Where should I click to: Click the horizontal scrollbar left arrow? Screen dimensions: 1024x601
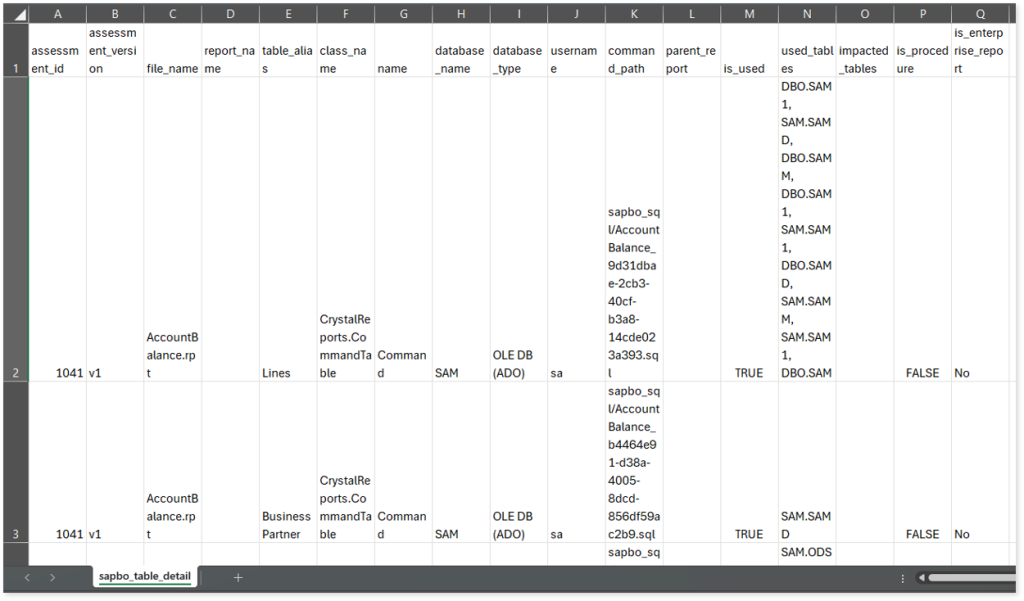tap(921, 577)
